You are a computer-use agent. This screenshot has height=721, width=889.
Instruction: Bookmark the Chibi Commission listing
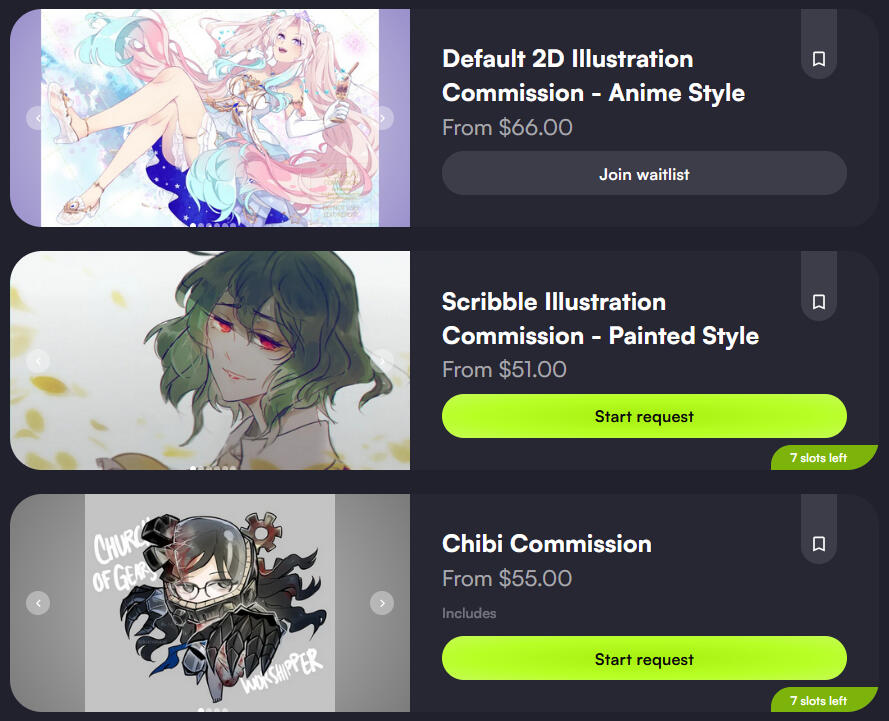(818, 544)
